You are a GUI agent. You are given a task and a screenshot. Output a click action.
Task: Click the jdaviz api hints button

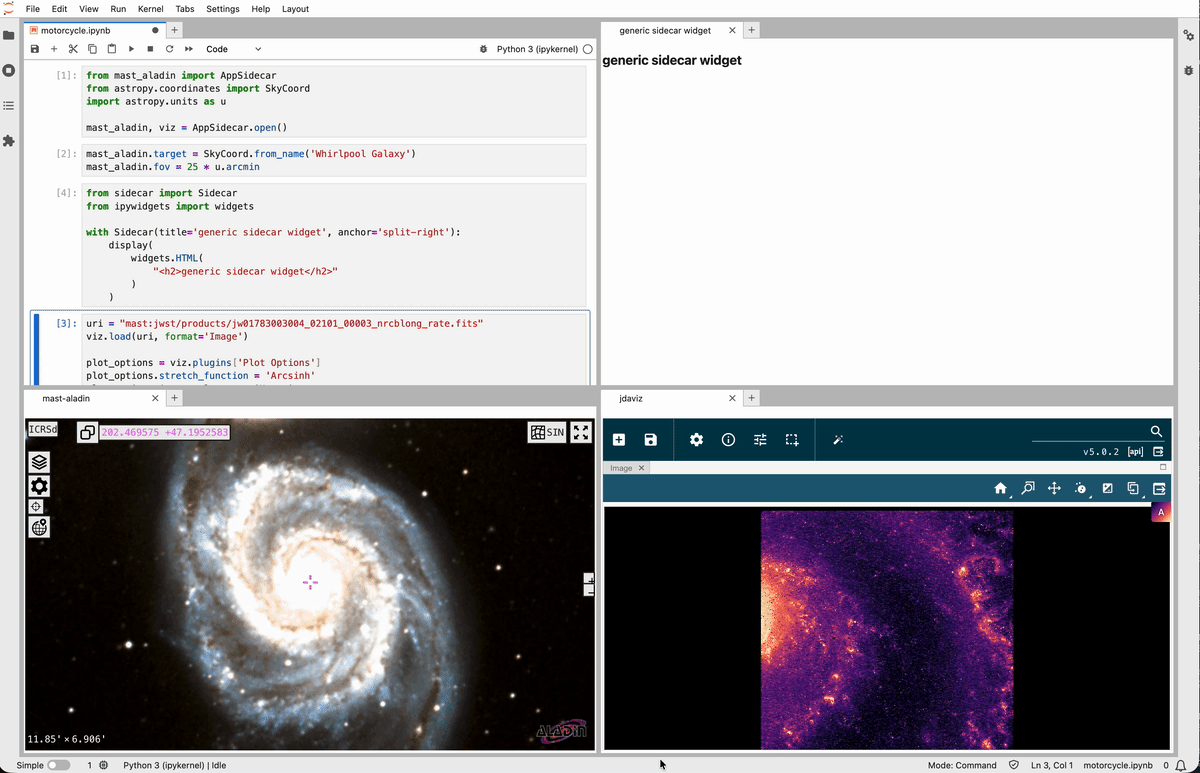pos(1135,452)
